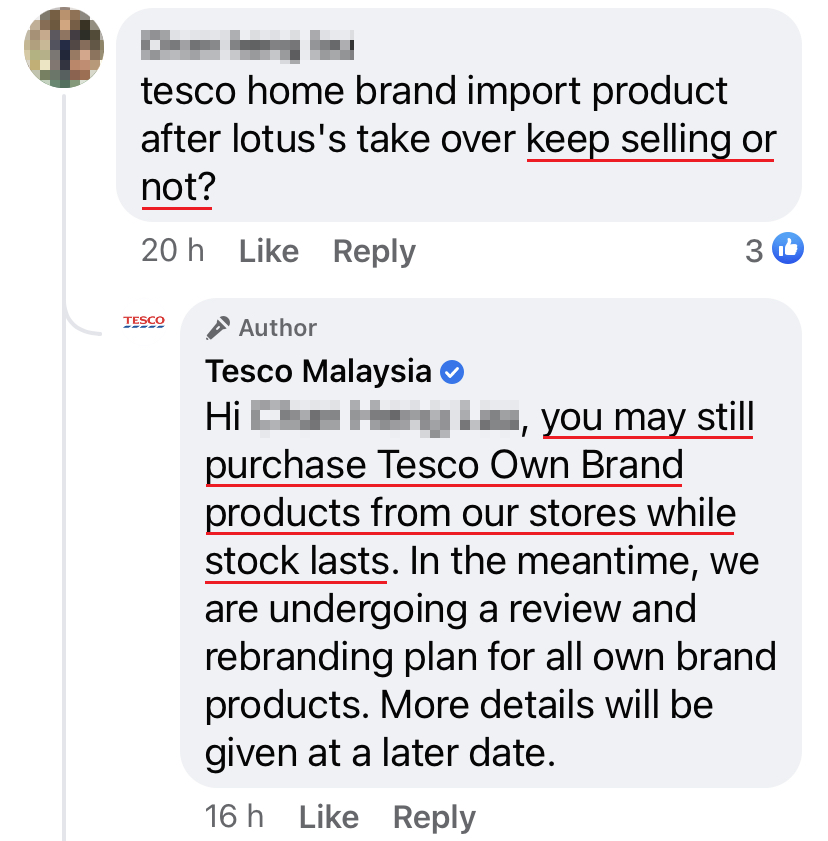Like the Tesco Malaysia reply

pos(328,817)
